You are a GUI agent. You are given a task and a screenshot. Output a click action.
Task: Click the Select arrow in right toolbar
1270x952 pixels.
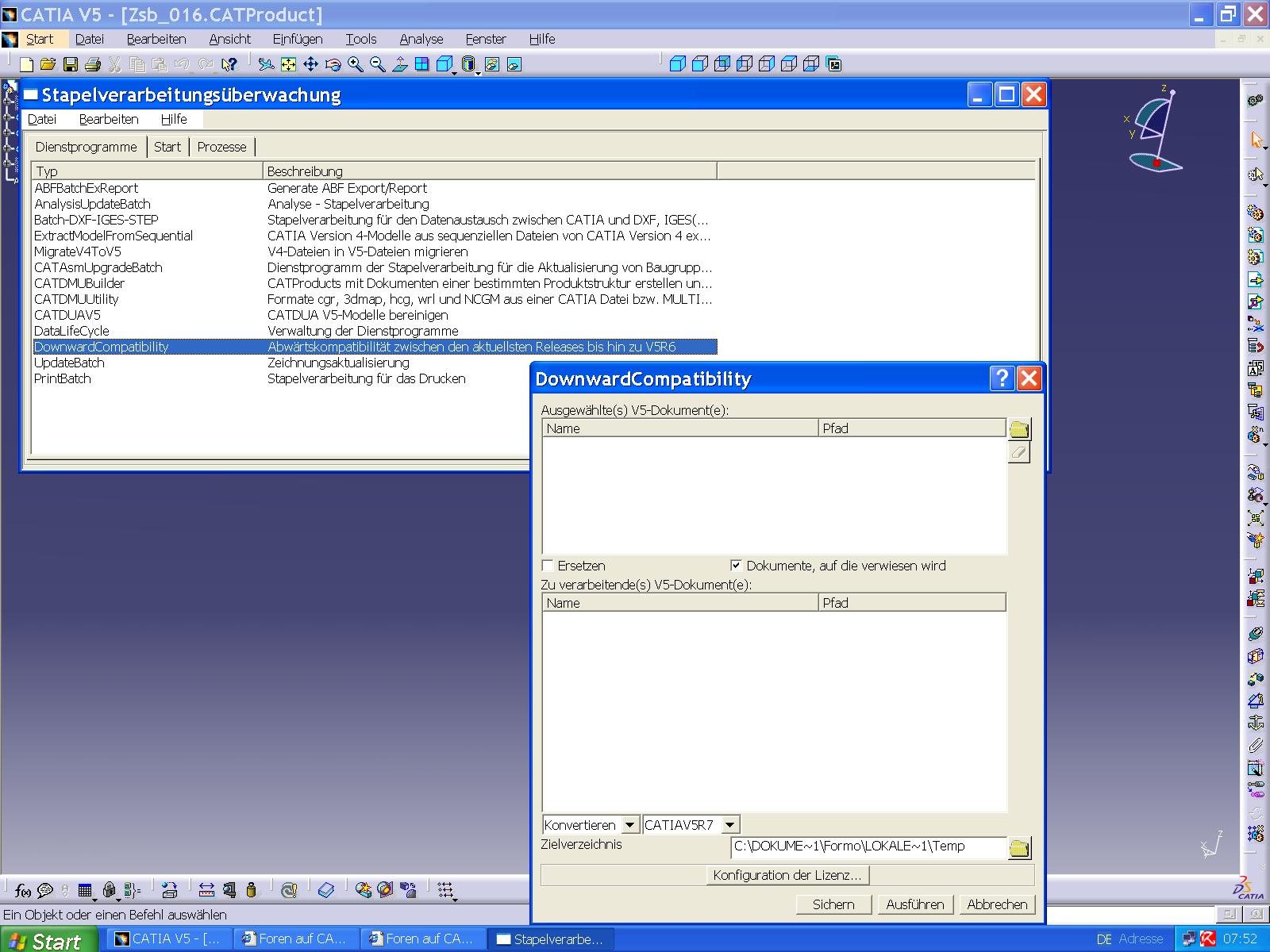point(1256,140)
